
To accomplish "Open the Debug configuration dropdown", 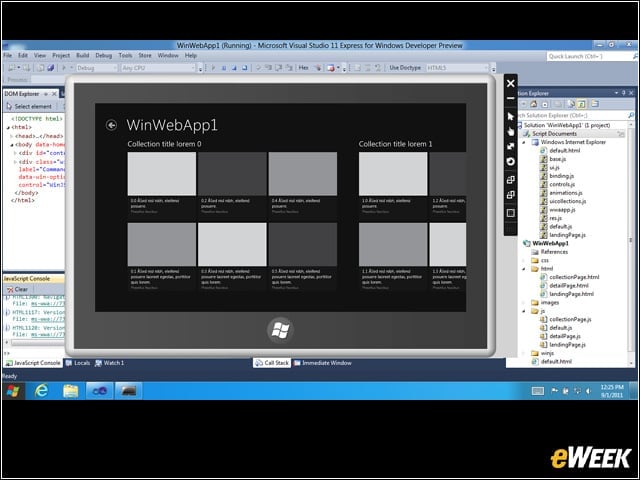I will tap(96, 68).
